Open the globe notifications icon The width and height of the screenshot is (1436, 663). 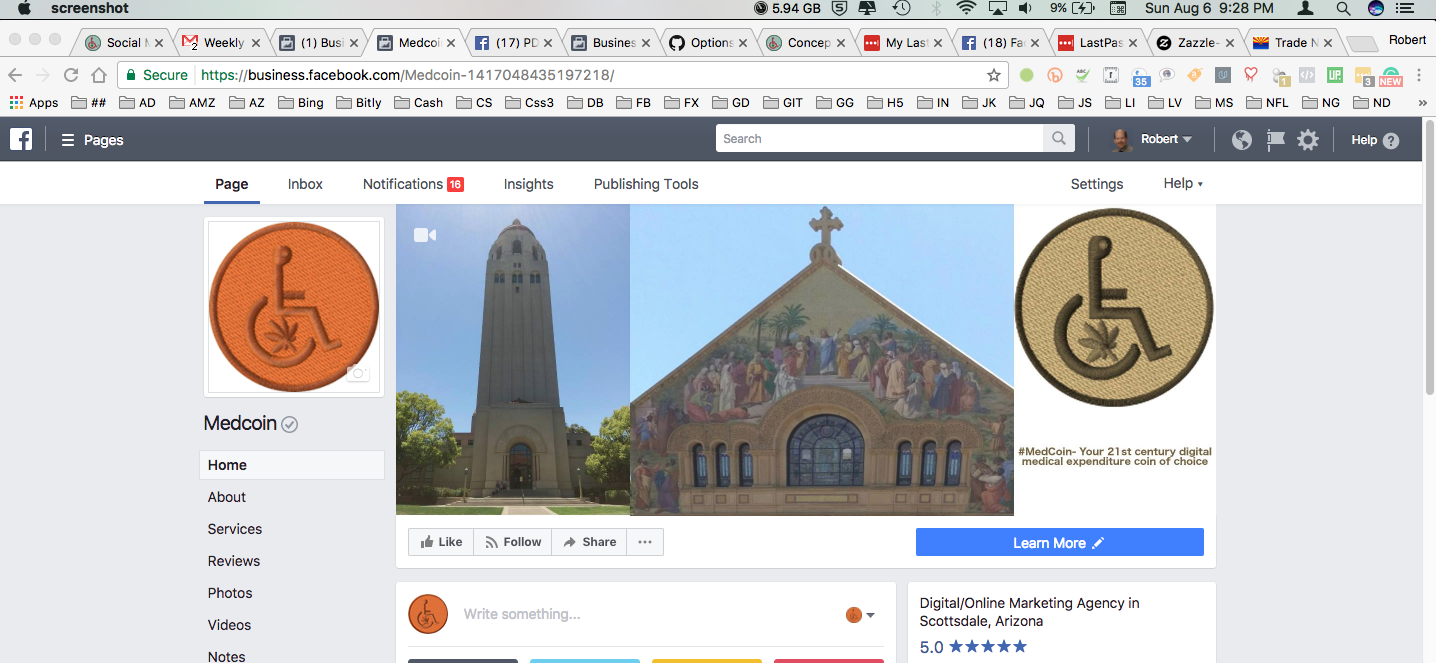click(x=1242, y=140)
